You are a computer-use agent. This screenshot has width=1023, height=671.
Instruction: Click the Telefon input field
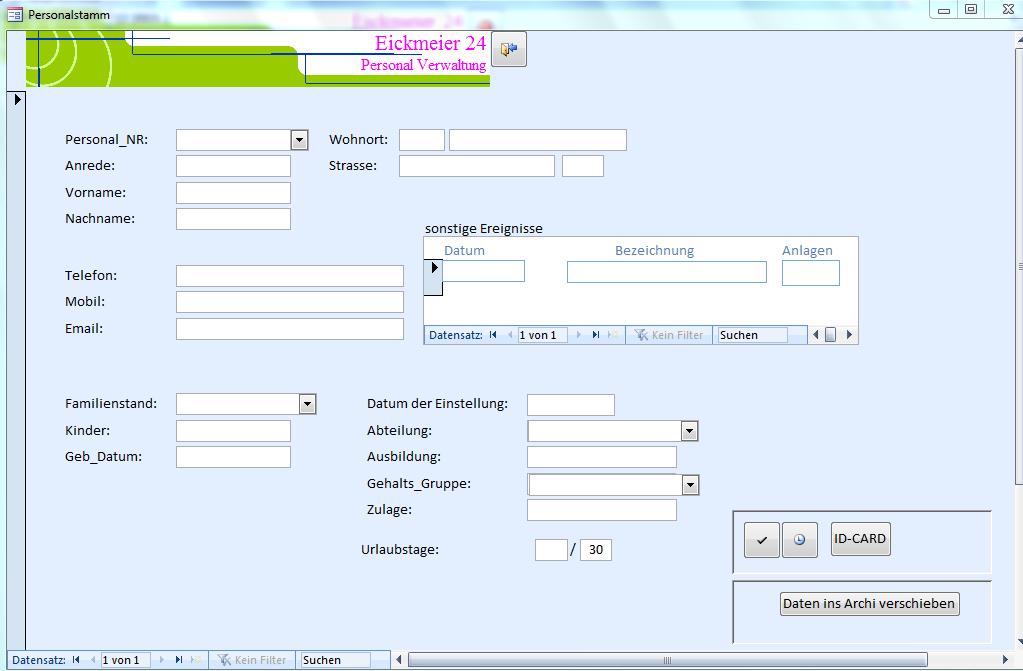(290, 275)
